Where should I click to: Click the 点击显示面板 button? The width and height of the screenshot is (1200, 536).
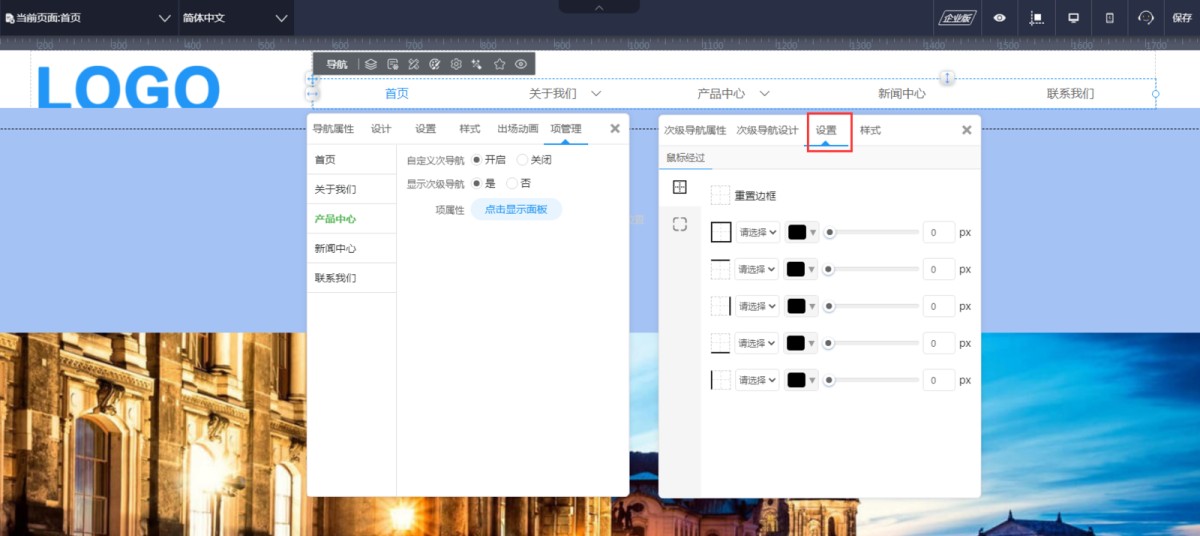(516, 209)
